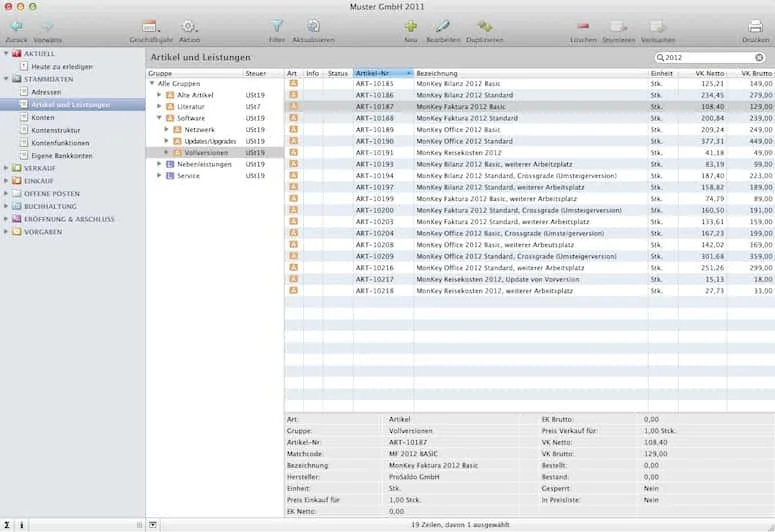775x532 pixels.
Task: Create new article with Neu
Action: point(411,26)
